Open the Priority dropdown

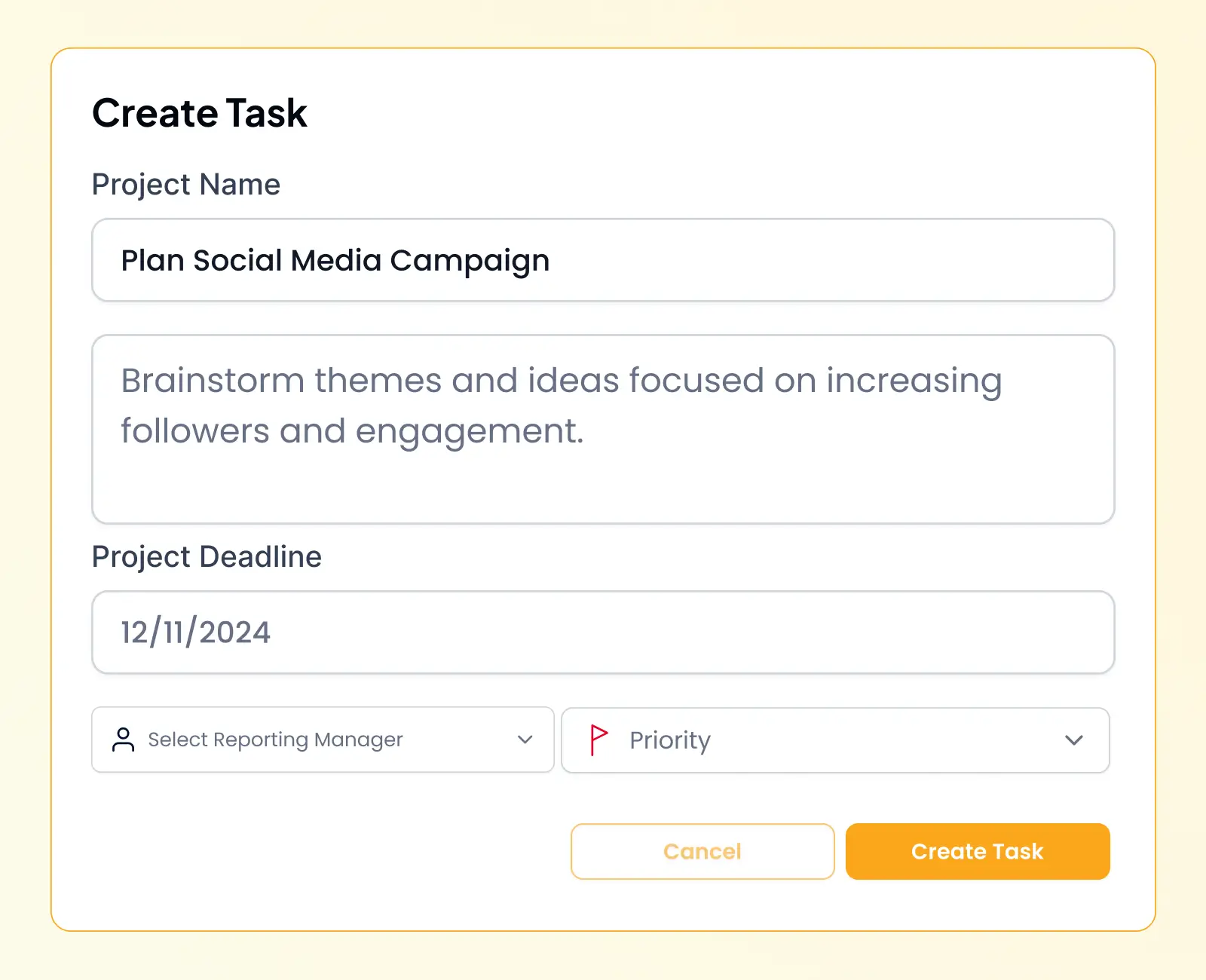tap(835, 740)
